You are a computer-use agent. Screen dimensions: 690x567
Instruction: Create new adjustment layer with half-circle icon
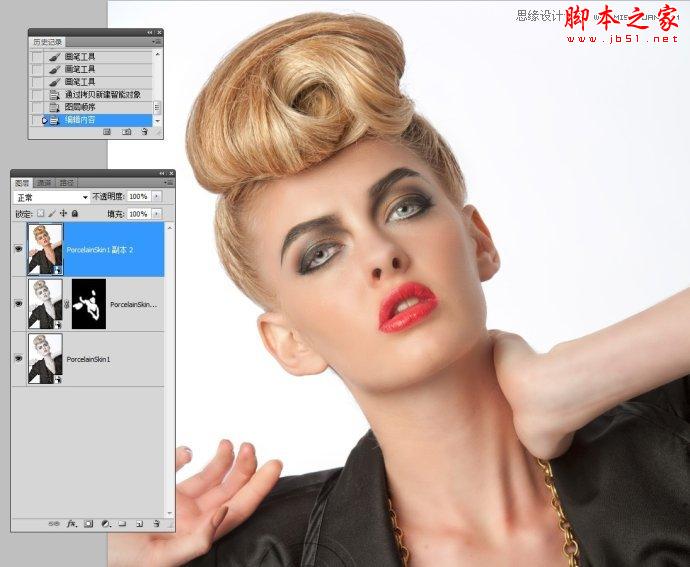(x=106, y=523)
